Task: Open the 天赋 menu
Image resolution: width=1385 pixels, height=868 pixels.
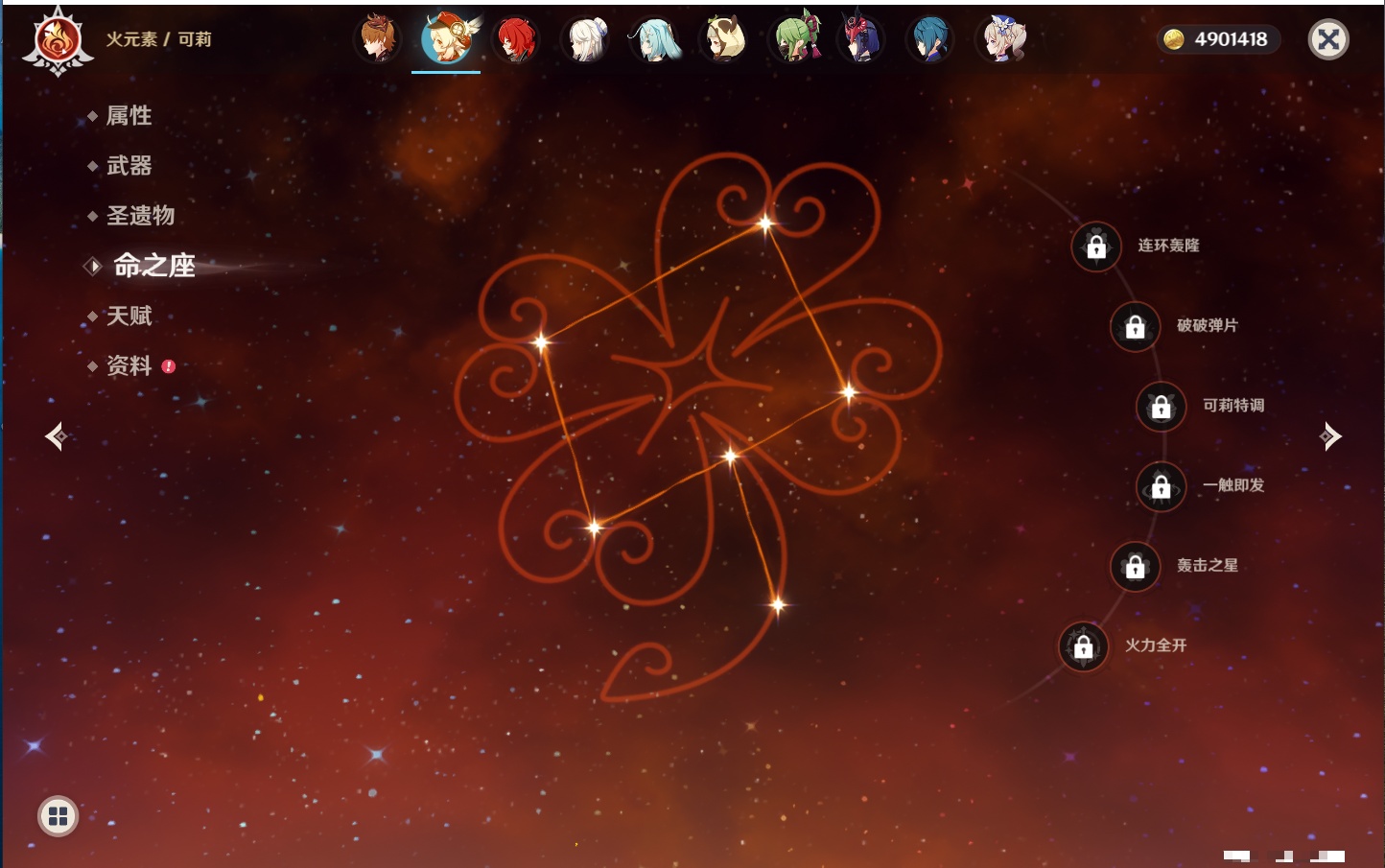Action: [x=129, y=316]
